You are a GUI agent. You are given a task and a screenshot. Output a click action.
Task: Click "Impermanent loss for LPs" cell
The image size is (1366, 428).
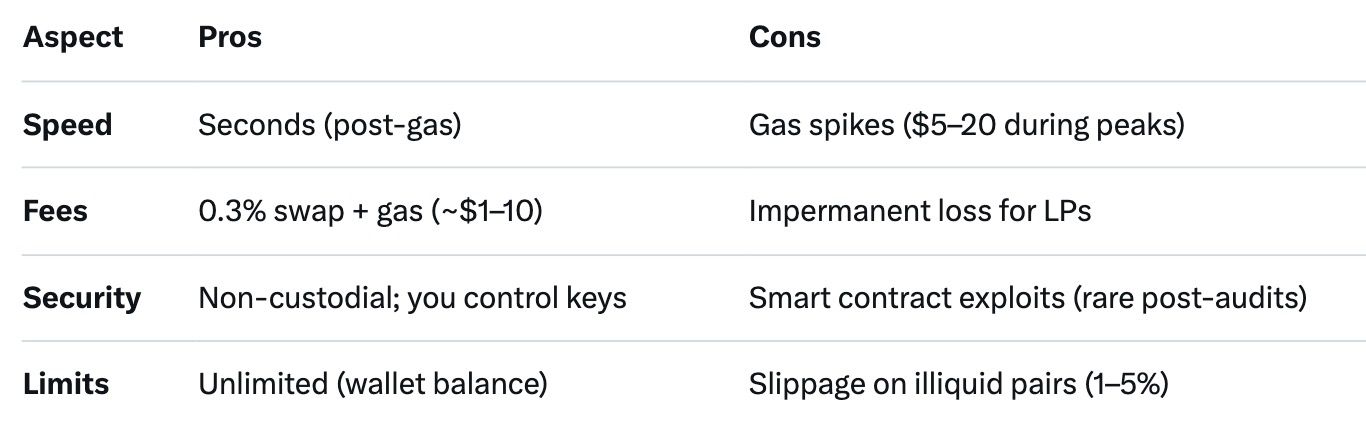point(919,211)
